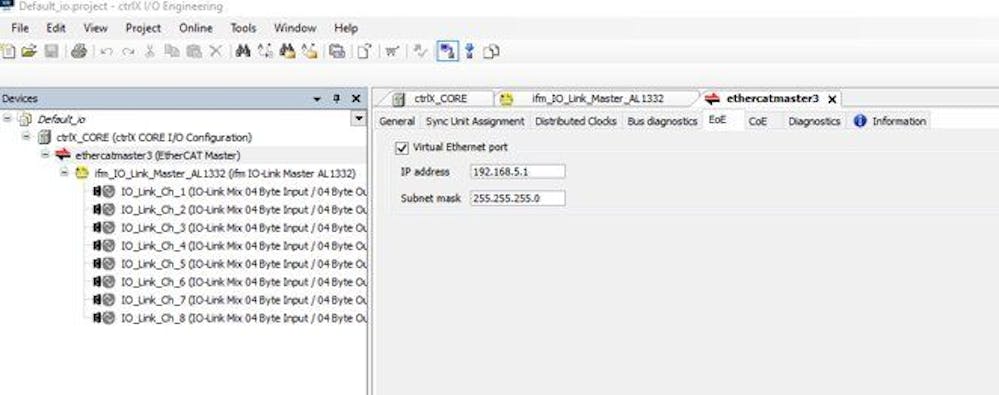Click the New file toolbar icon
Screen dimensions: 999x395
[8, 52]
